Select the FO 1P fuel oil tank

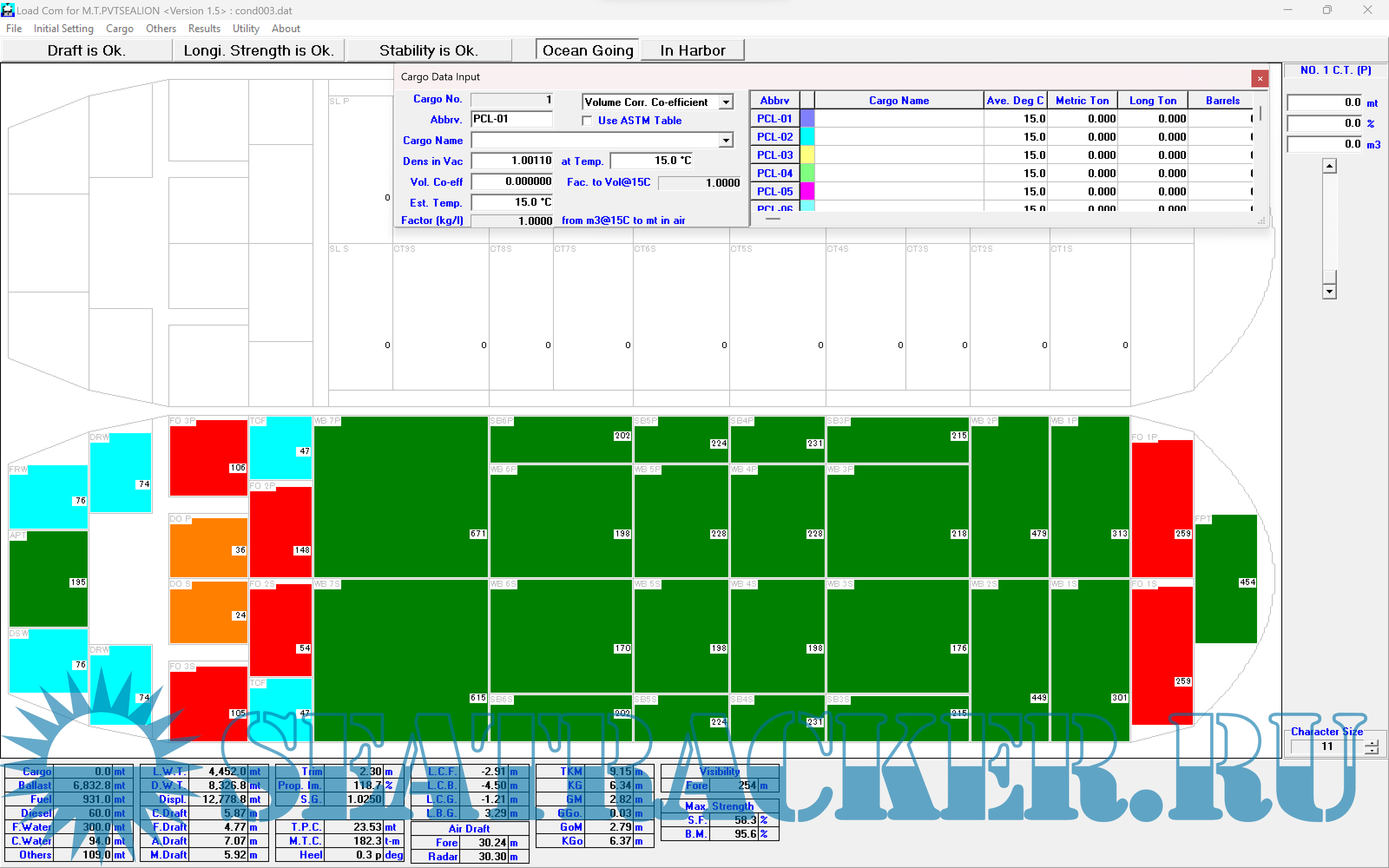click(x=1162, y=507)
